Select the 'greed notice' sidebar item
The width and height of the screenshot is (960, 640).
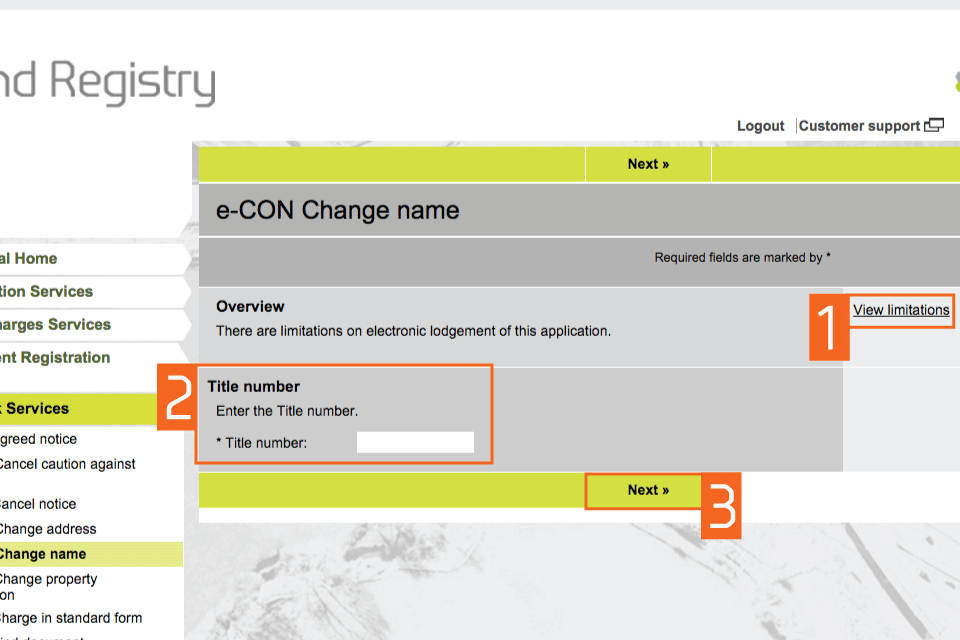tap(38, 439)
